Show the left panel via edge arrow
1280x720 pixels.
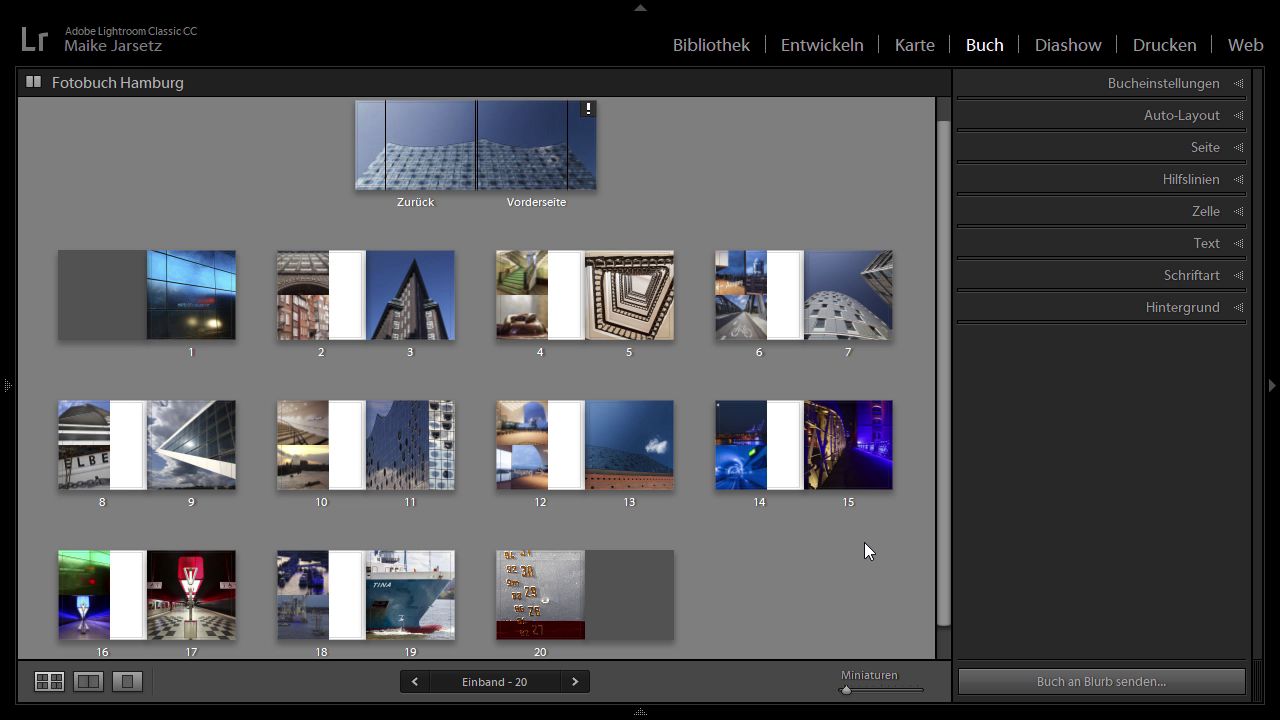(7, 385)
